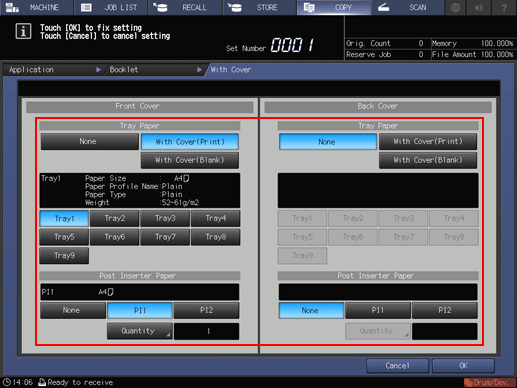
Task: Select Tray5 for front cover
Action: (x=64, y=237)
